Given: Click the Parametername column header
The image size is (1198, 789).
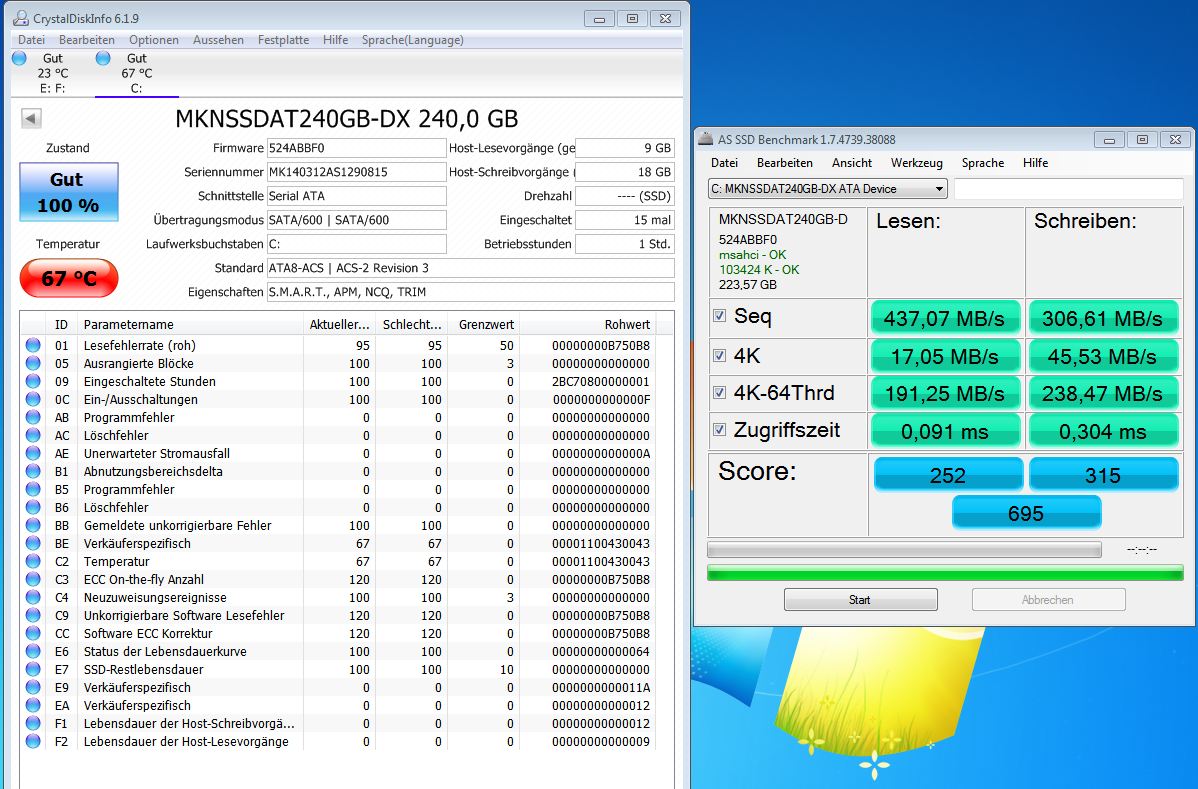Looking at the screenshot, I should [x=189, y=325].
